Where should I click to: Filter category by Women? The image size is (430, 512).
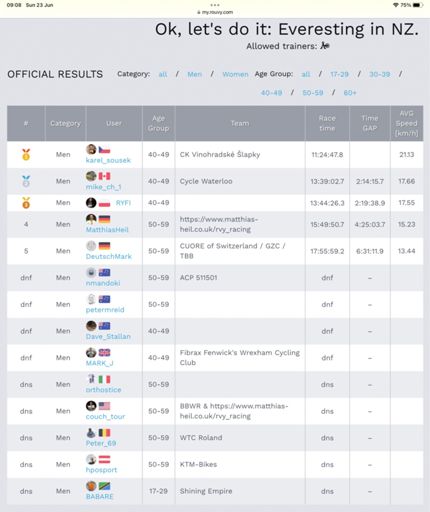coord(235,74)
